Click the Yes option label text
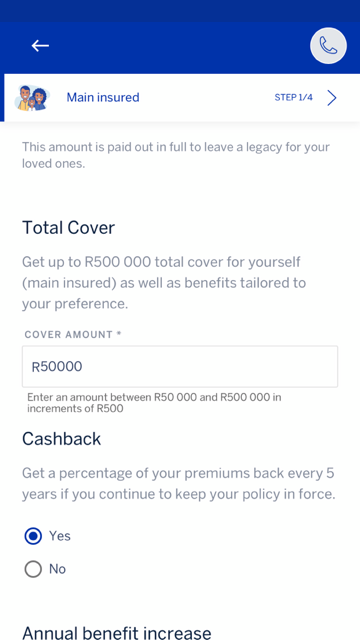 coord(60,536)
